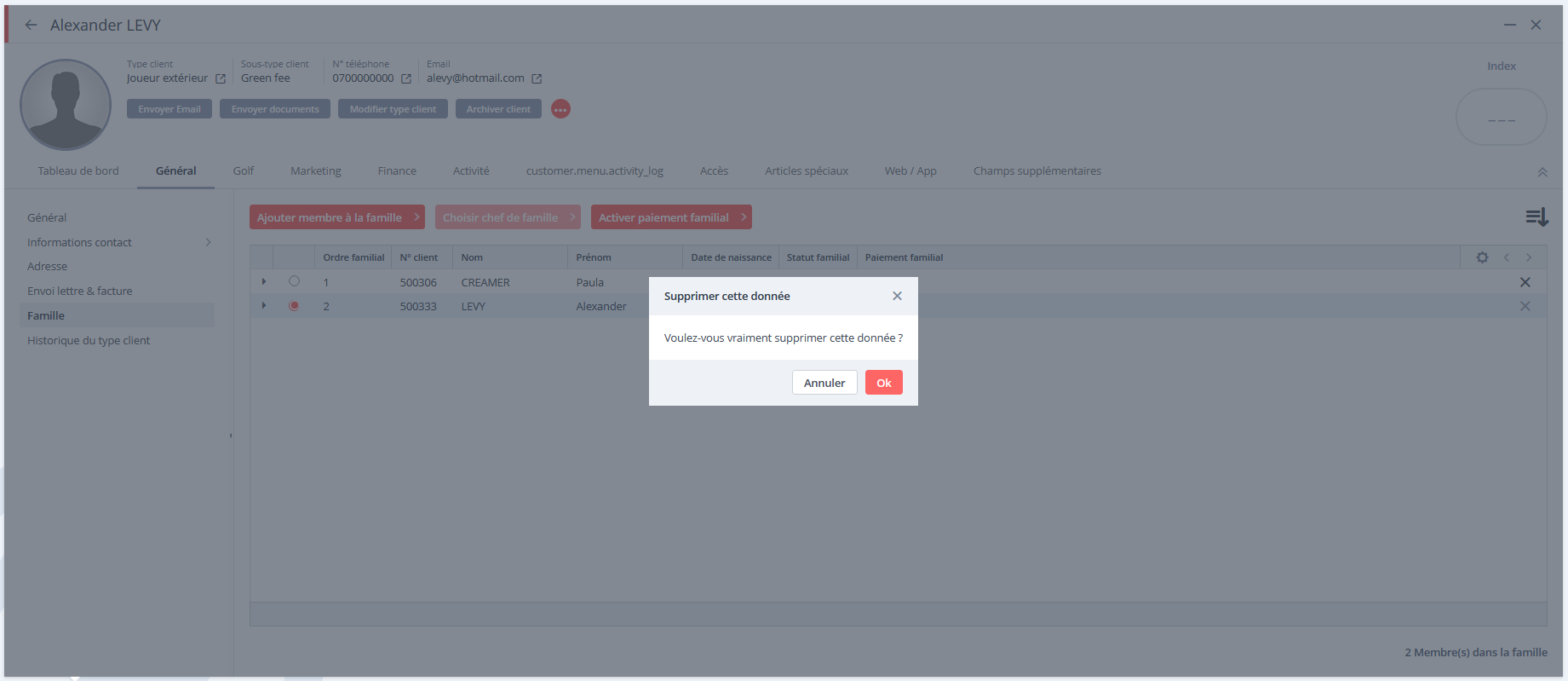Minimize the customer window
Image resolution: width=1568 pixels, height=681 pixels.
(1509, 25)
